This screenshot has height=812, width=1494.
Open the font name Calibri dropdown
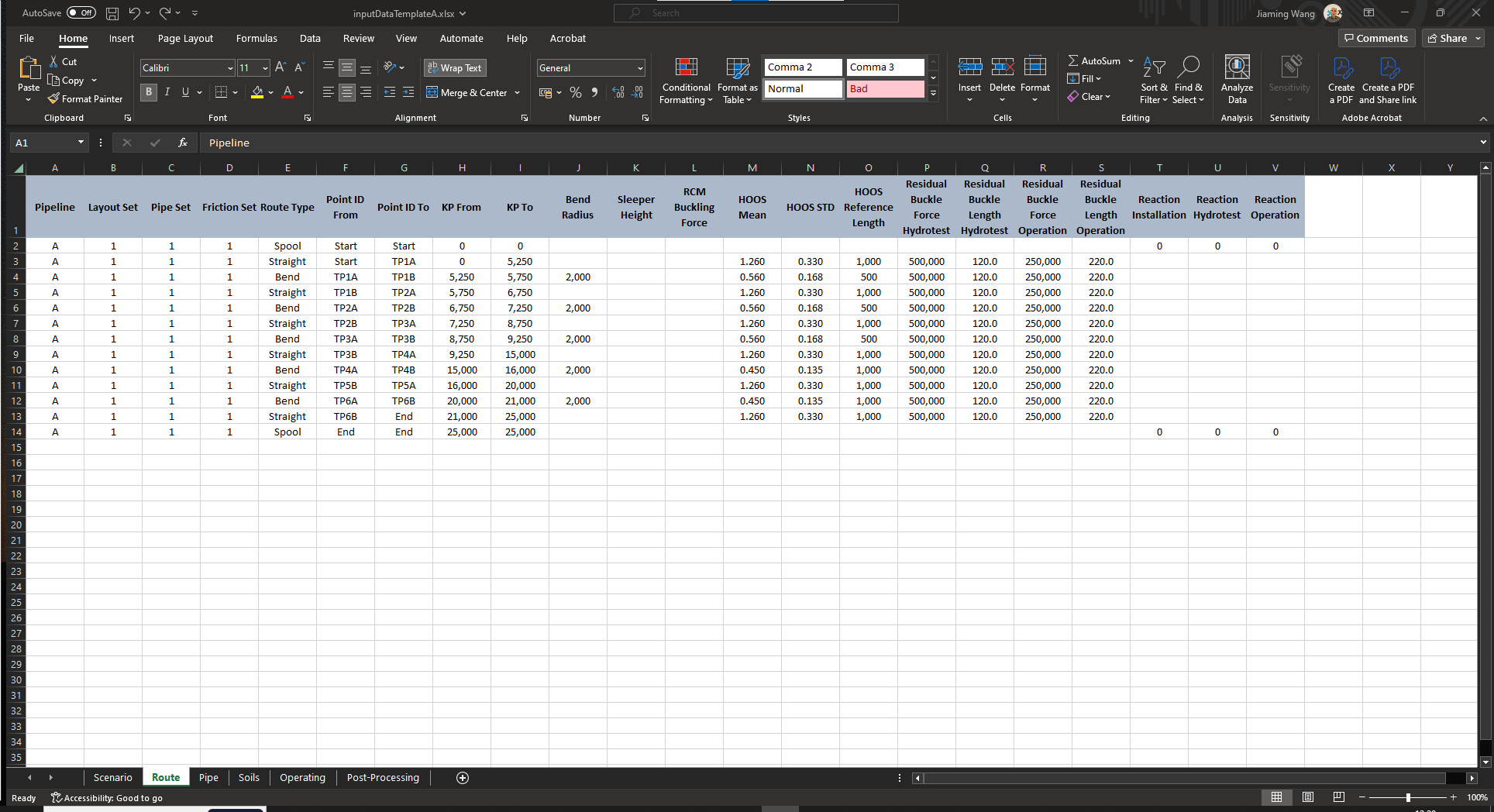[x=230, y=68]
